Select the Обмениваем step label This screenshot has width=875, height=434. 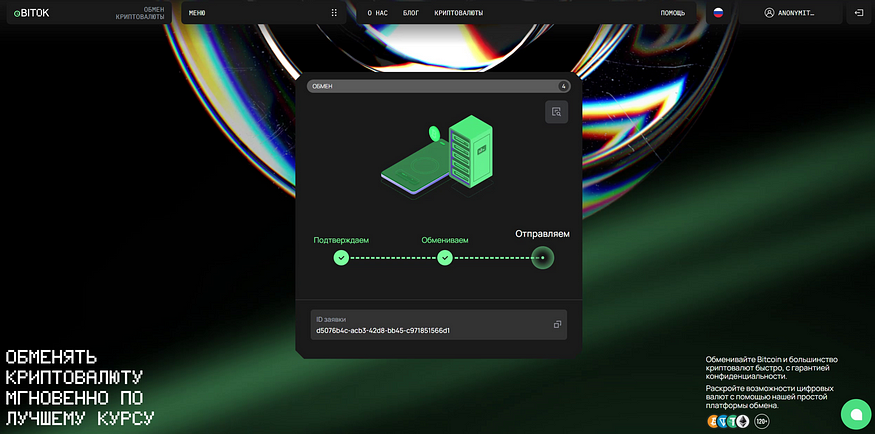(445, 240)
